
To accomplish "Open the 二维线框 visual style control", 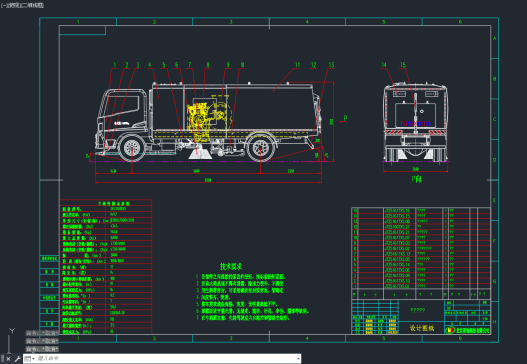I will pyautogui.click(x=34, y=5).
